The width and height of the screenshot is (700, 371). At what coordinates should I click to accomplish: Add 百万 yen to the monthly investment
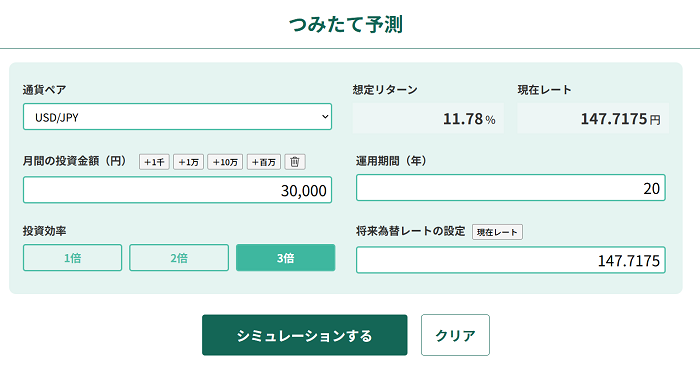(263, 162)
